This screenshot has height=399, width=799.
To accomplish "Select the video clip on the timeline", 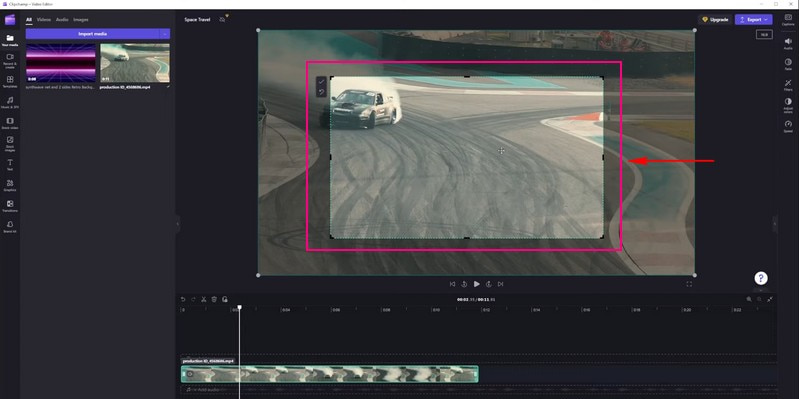I will (330, 374).
